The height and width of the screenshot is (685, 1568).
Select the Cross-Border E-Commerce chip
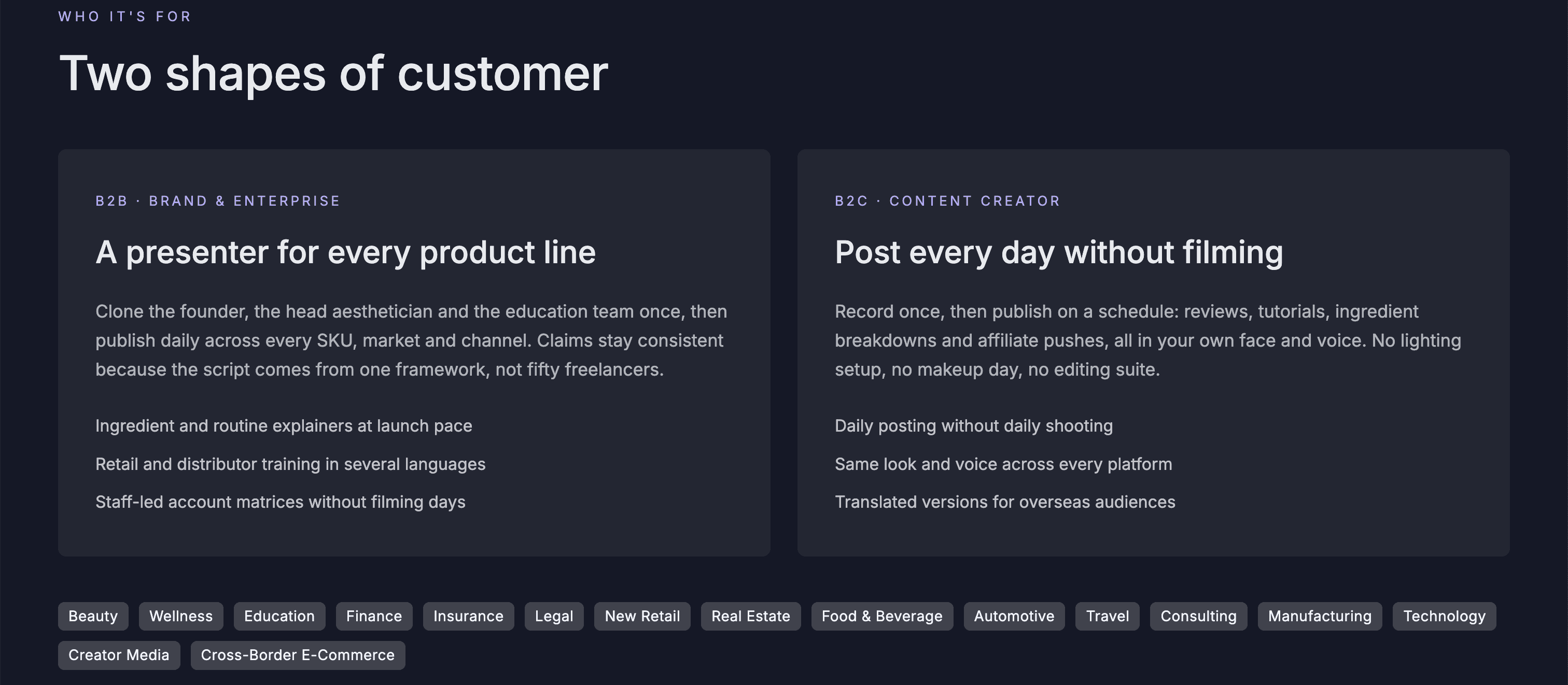pyautogui.click(x=298, y=655)
